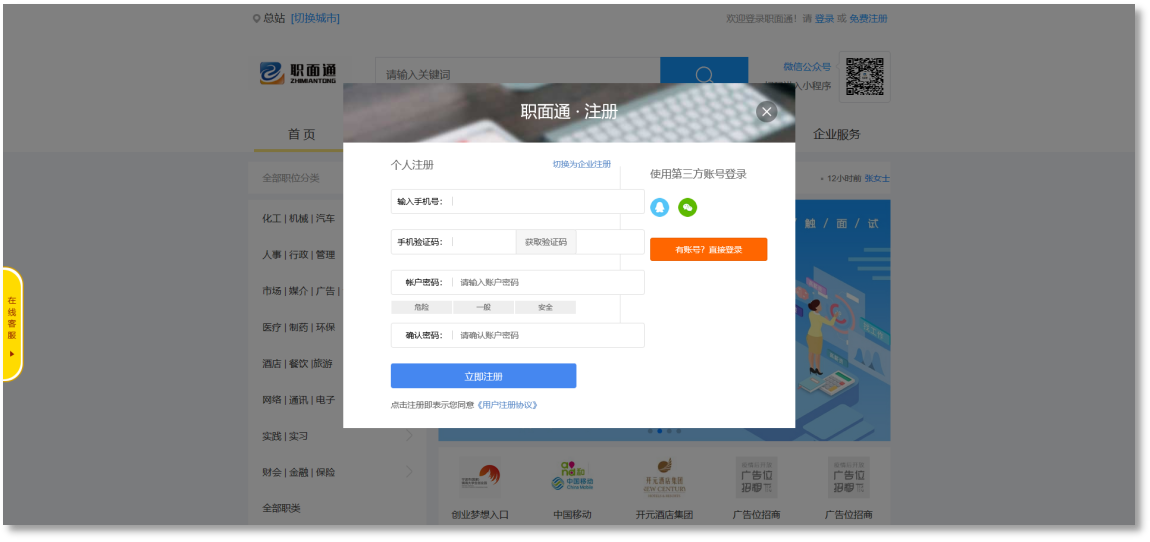1150x542 pixels.
Task: Click 获取验证码 to get the code
Action: tap(545, 242)
